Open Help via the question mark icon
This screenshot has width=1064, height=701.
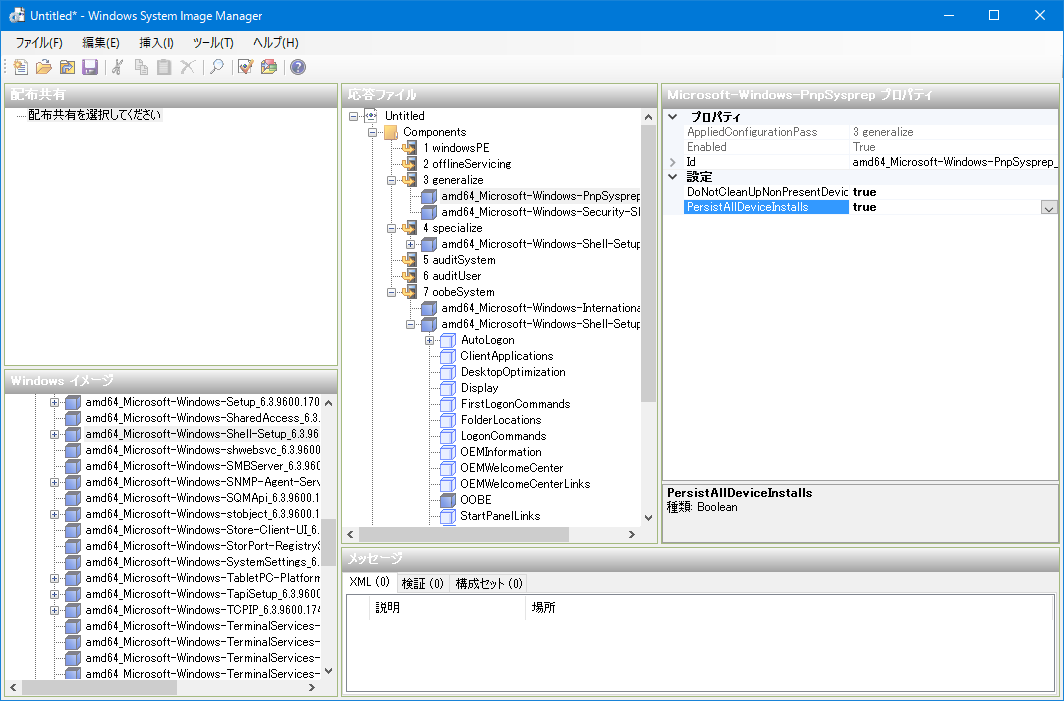click(298, 67)
